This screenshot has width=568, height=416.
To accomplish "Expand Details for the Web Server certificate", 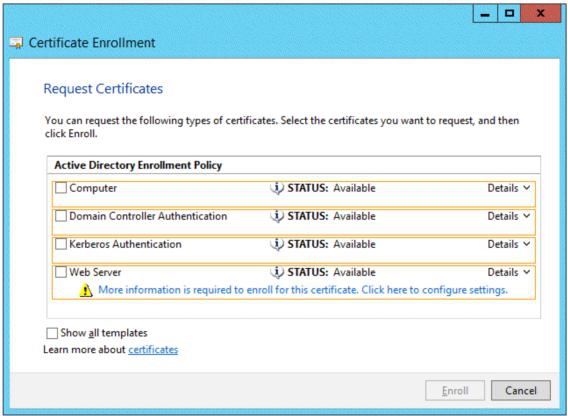I will point(509,272).
